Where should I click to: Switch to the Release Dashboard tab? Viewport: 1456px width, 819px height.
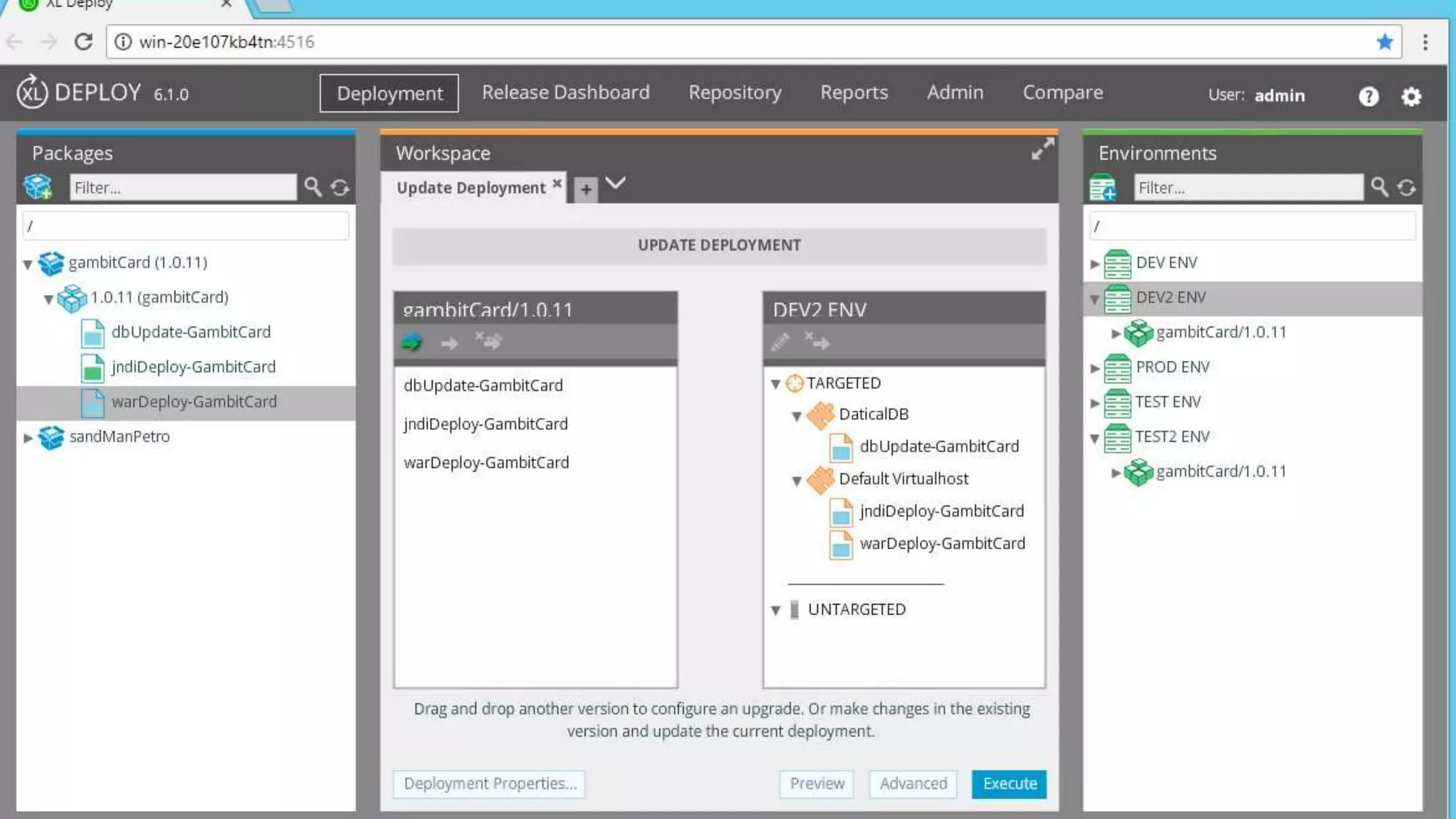pyautogui.click(x=565, y=92)
